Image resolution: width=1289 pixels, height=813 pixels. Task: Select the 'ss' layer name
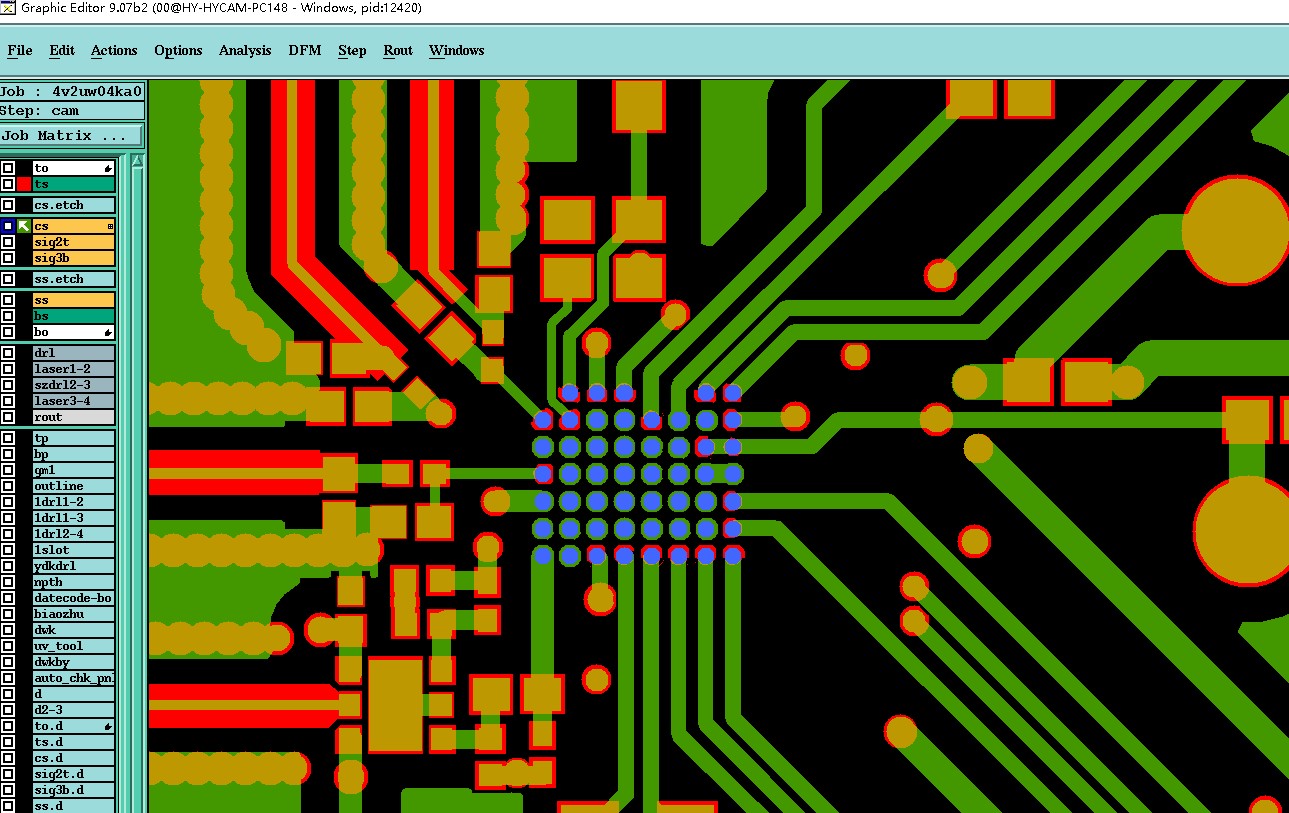coord(74,300)
